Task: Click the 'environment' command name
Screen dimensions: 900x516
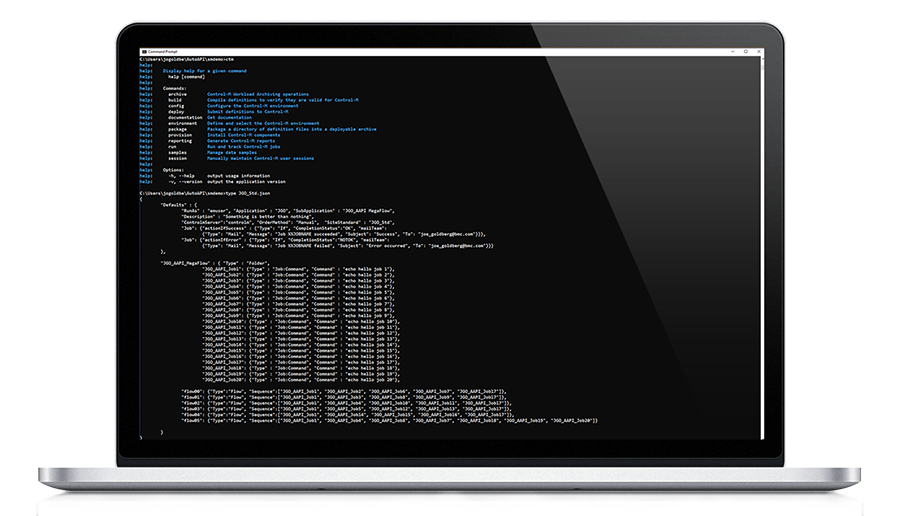Action: click(183, 123)
